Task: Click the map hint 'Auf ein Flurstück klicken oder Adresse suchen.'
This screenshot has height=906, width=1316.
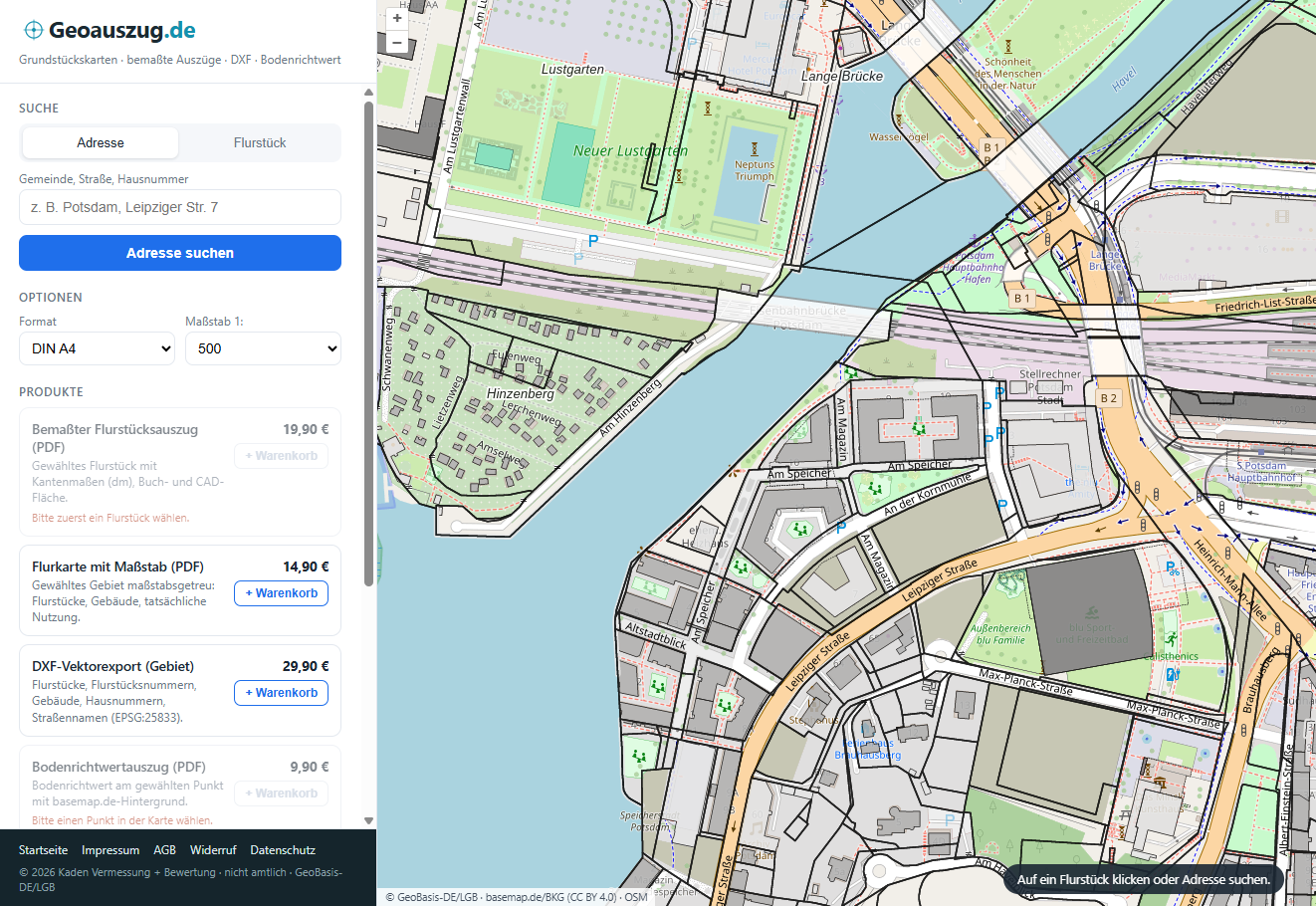Action: pos(1144,879)
